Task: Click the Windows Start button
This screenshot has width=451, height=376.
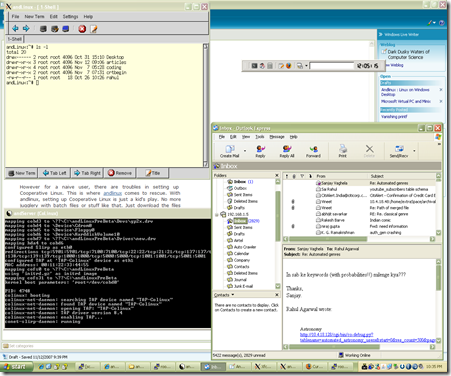Action: coord(17,367)
